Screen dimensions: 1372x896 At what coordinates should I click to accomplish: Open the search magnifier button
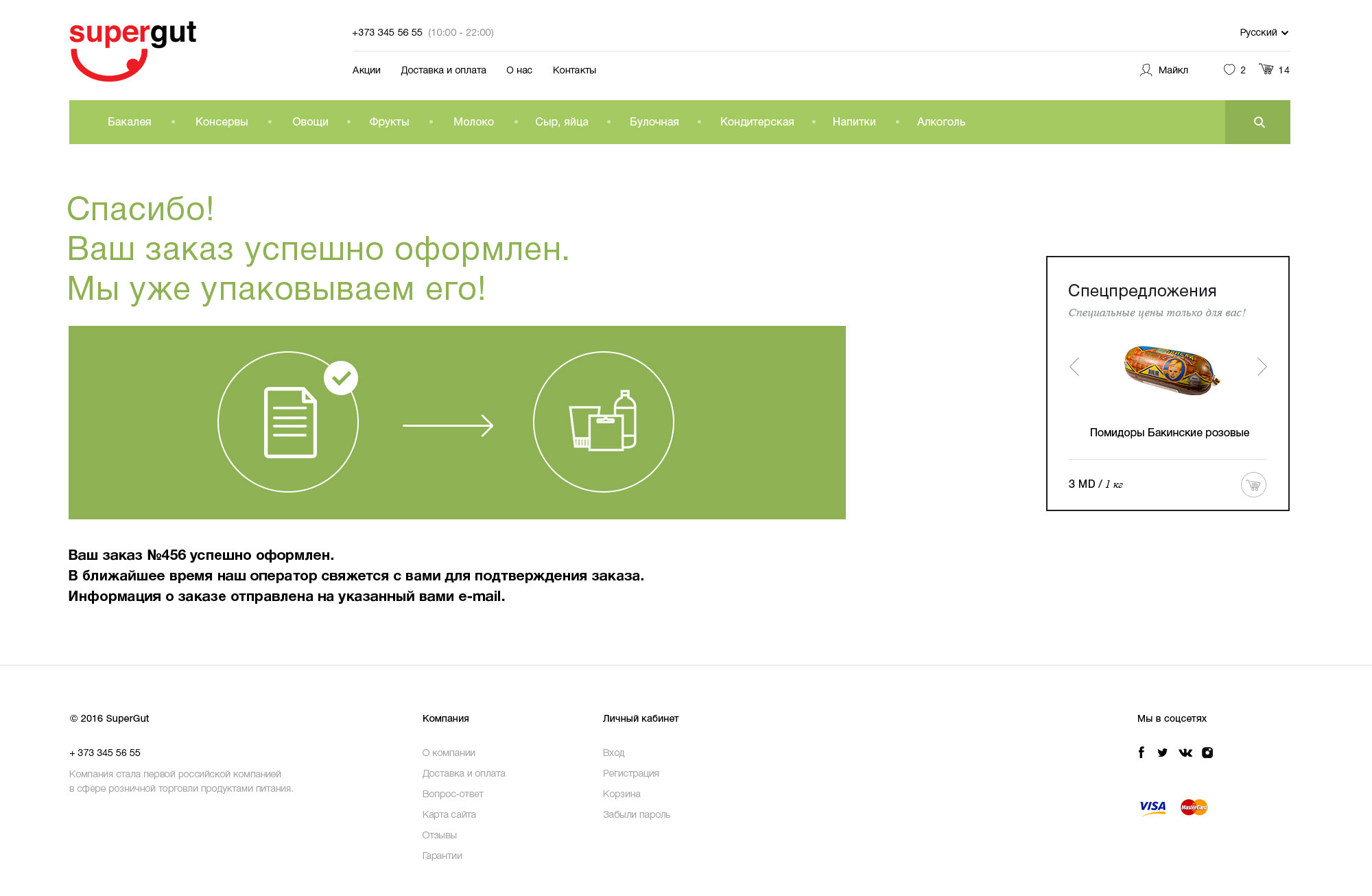pyautogui.click(x=1258, y=122)
